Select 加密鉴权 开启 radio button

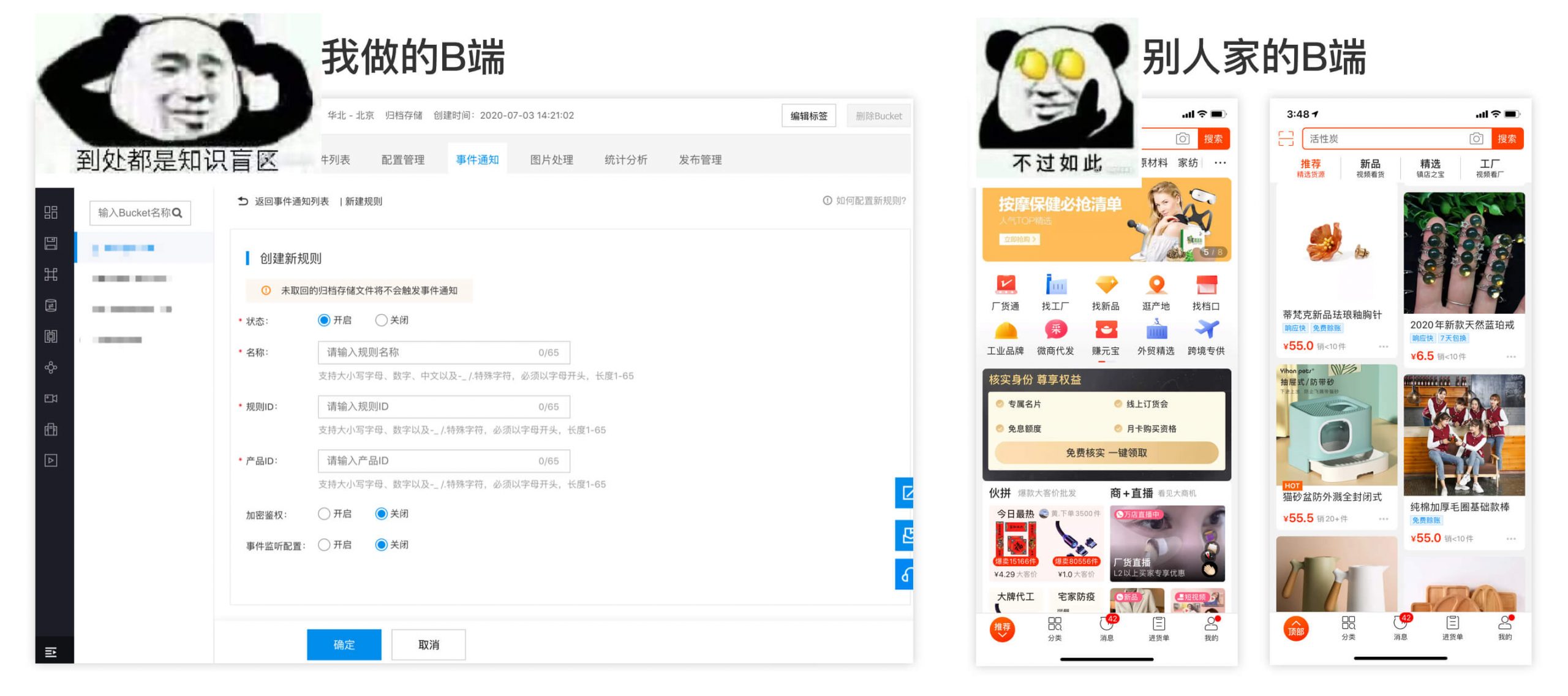[x=324, y=513]
